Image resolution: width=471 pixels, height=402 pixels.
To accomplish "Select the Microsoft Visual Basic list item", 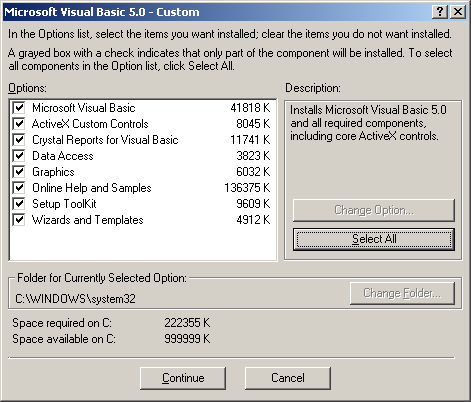I will (x=143, y=108).
